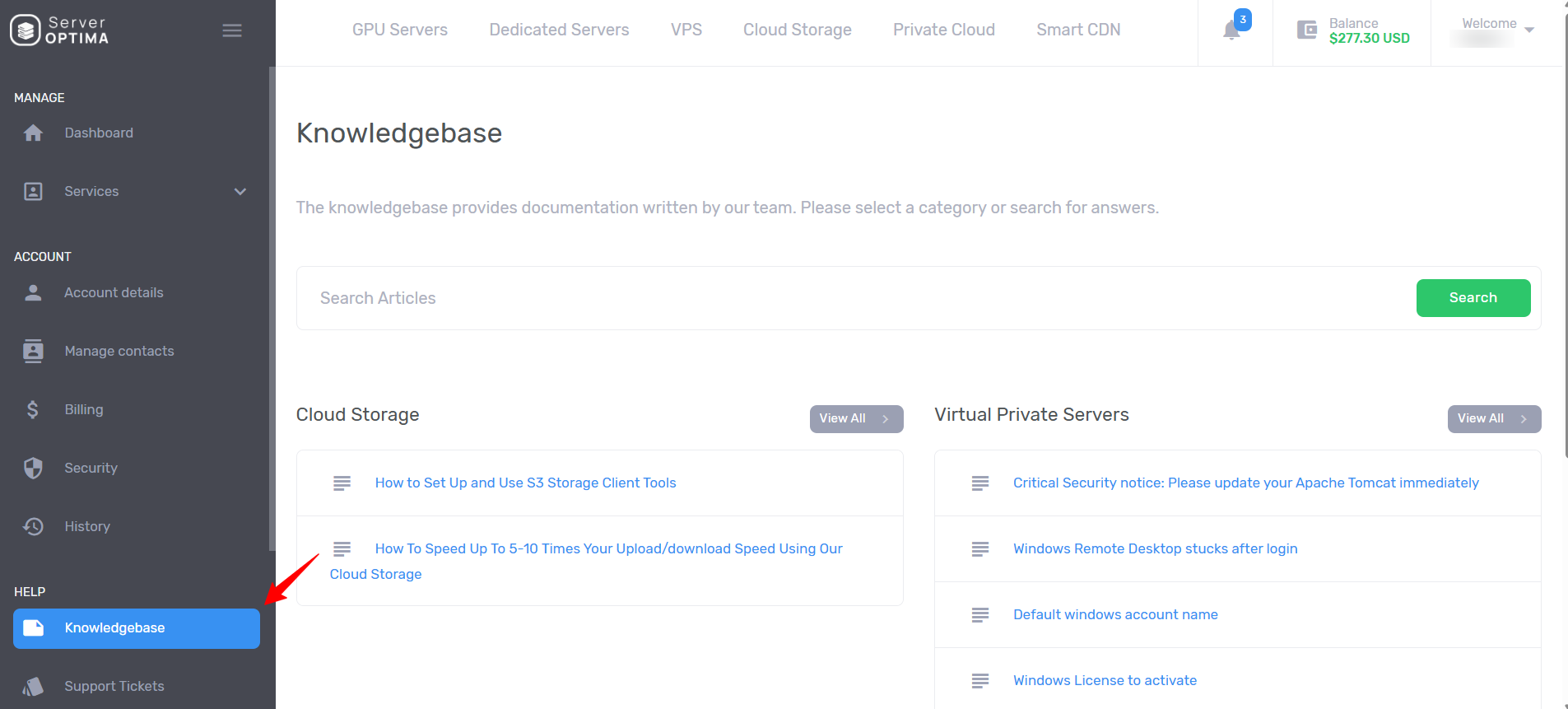Click the Security shield icon
The height and width of the screenshot is (709, 1568).
pyautogui.click(x=33, y=468)
